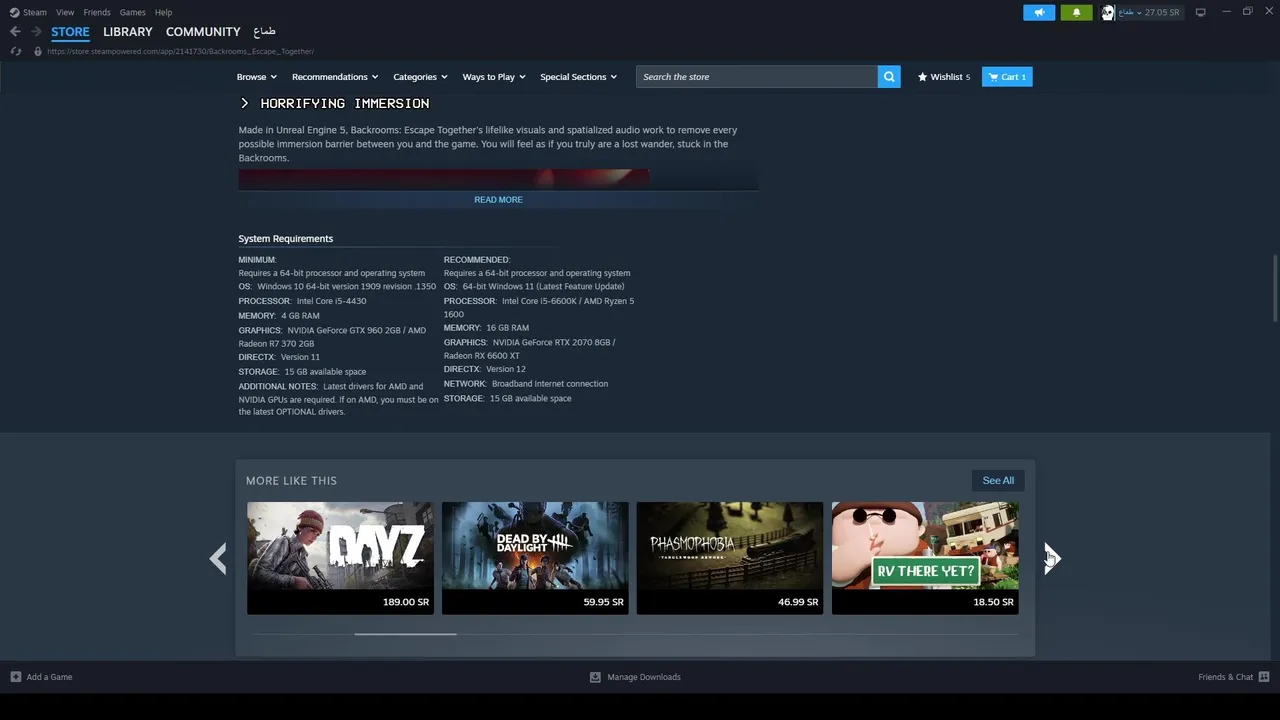Click Friends & Chat label

(x=1225, y=677)
